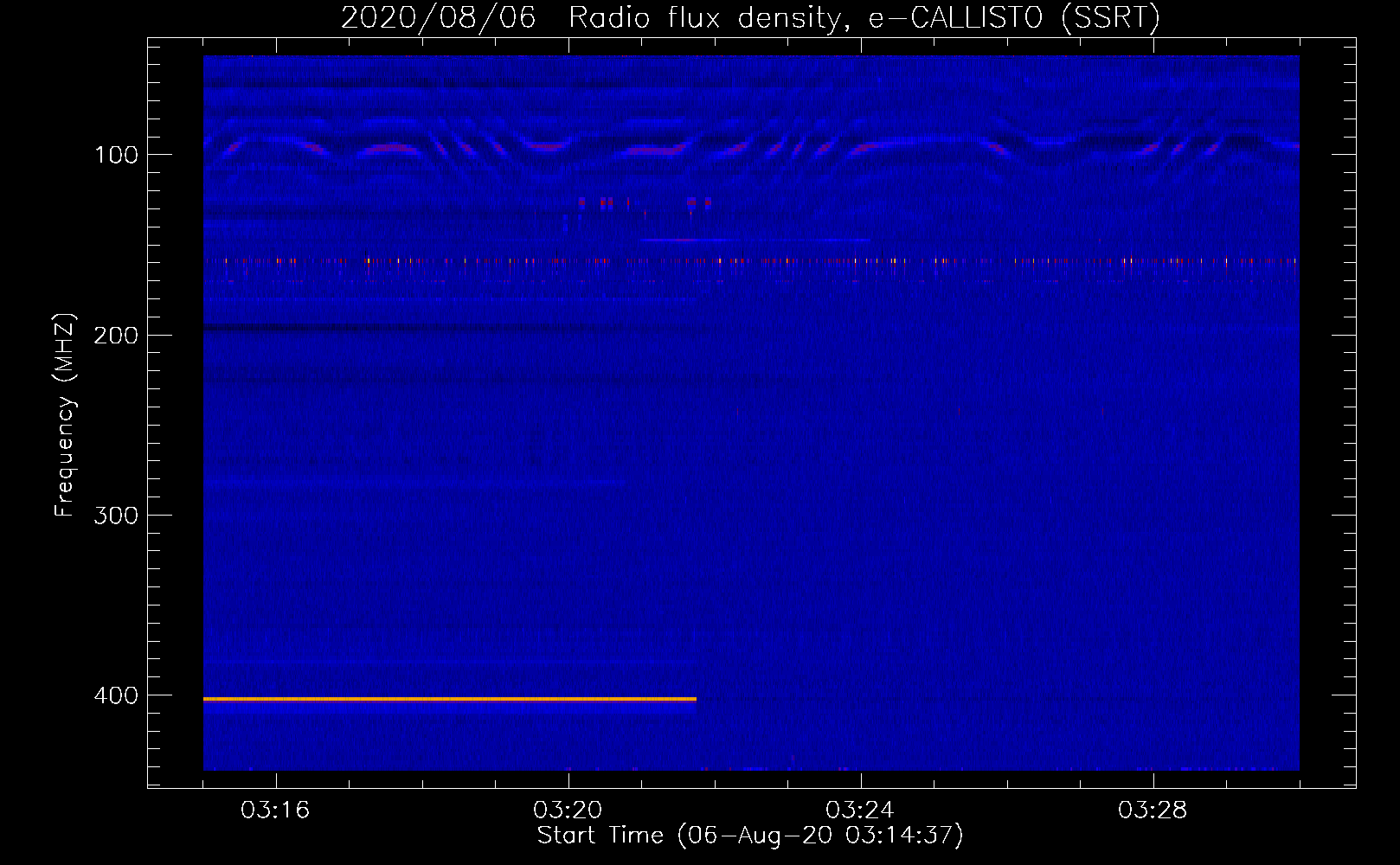
Task: Click the 400 frequency tick label
Action: pyautogui.click(x=116, y=695)
